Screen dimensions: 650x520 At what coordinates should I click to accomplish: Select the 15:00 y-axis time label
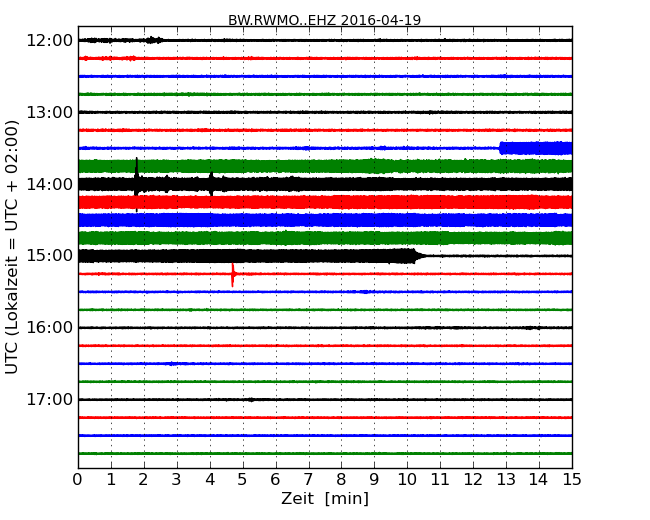click(x=49, y=256)
